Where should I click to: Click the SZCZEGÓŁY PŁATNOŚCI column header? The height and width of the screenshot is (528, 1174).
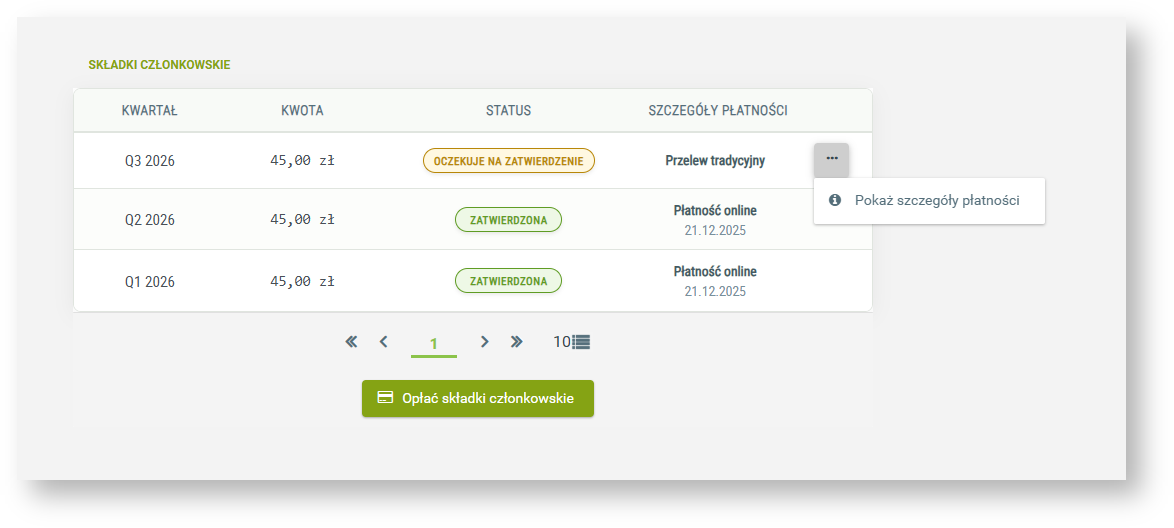click(717, 111)
